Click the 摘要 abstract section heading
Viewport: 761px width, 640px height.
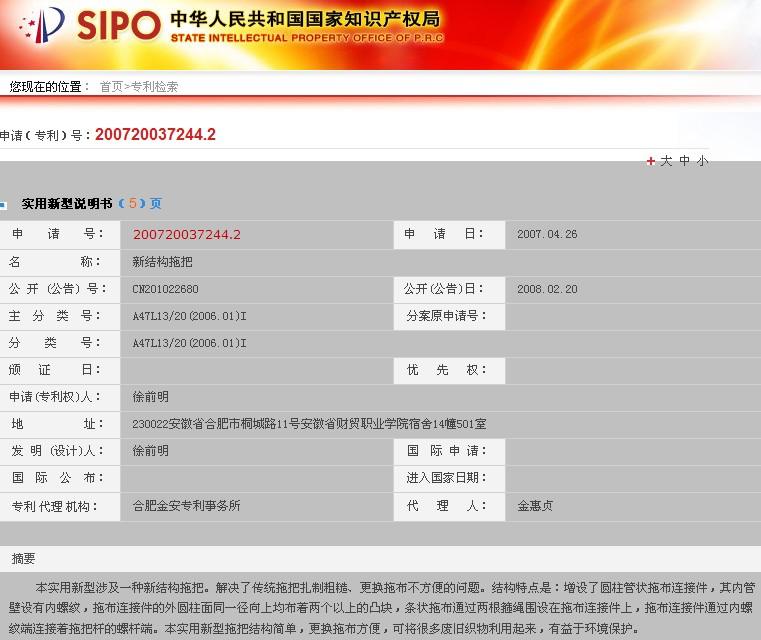[23, 558]
